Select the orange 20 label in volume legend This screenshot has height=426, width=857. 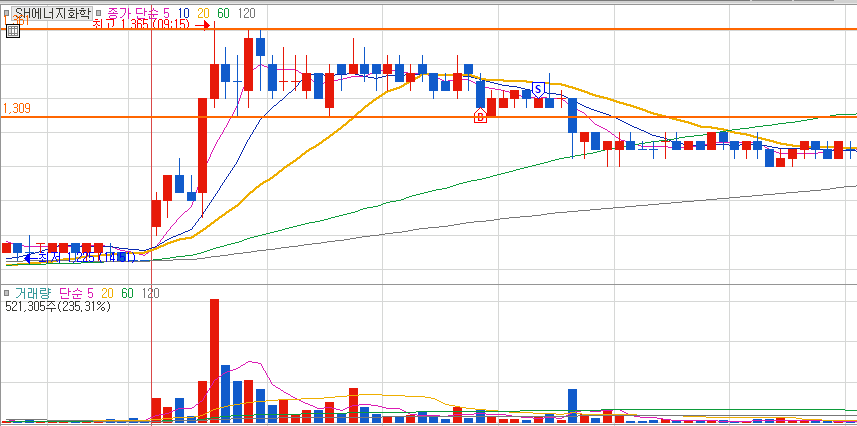point(107,293)
